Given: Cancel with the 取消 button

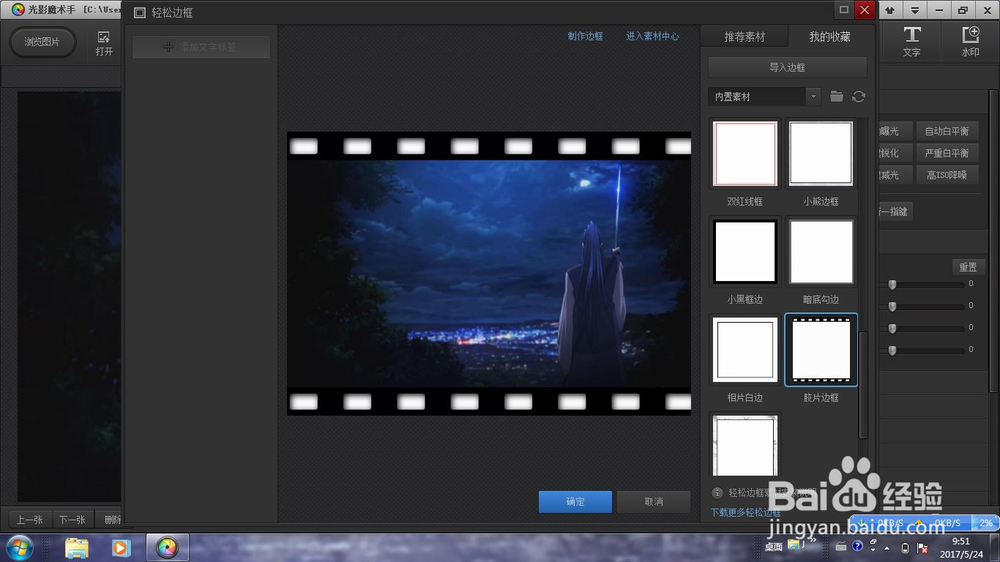Looking at the screenshot, I should [654, 501].
